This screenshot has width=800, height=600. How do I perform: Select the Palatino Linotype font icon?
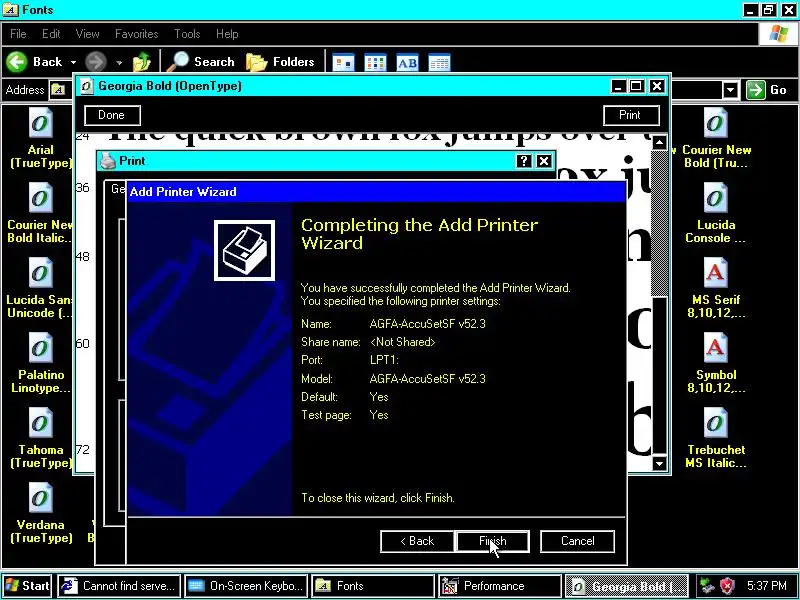(40, 347)
